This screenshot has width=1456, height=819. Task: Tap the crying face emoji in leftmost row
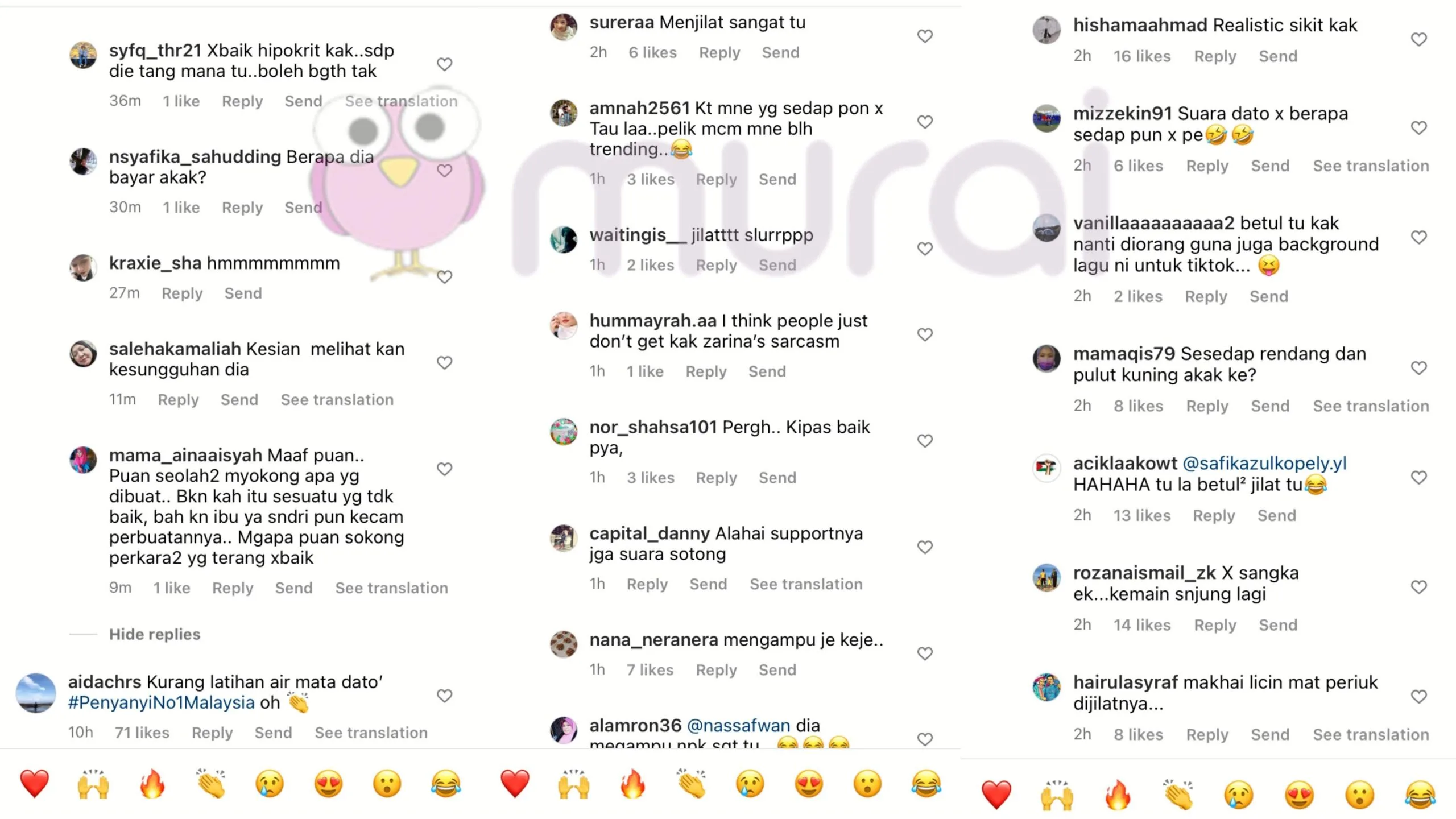click(x=270, y=783)
